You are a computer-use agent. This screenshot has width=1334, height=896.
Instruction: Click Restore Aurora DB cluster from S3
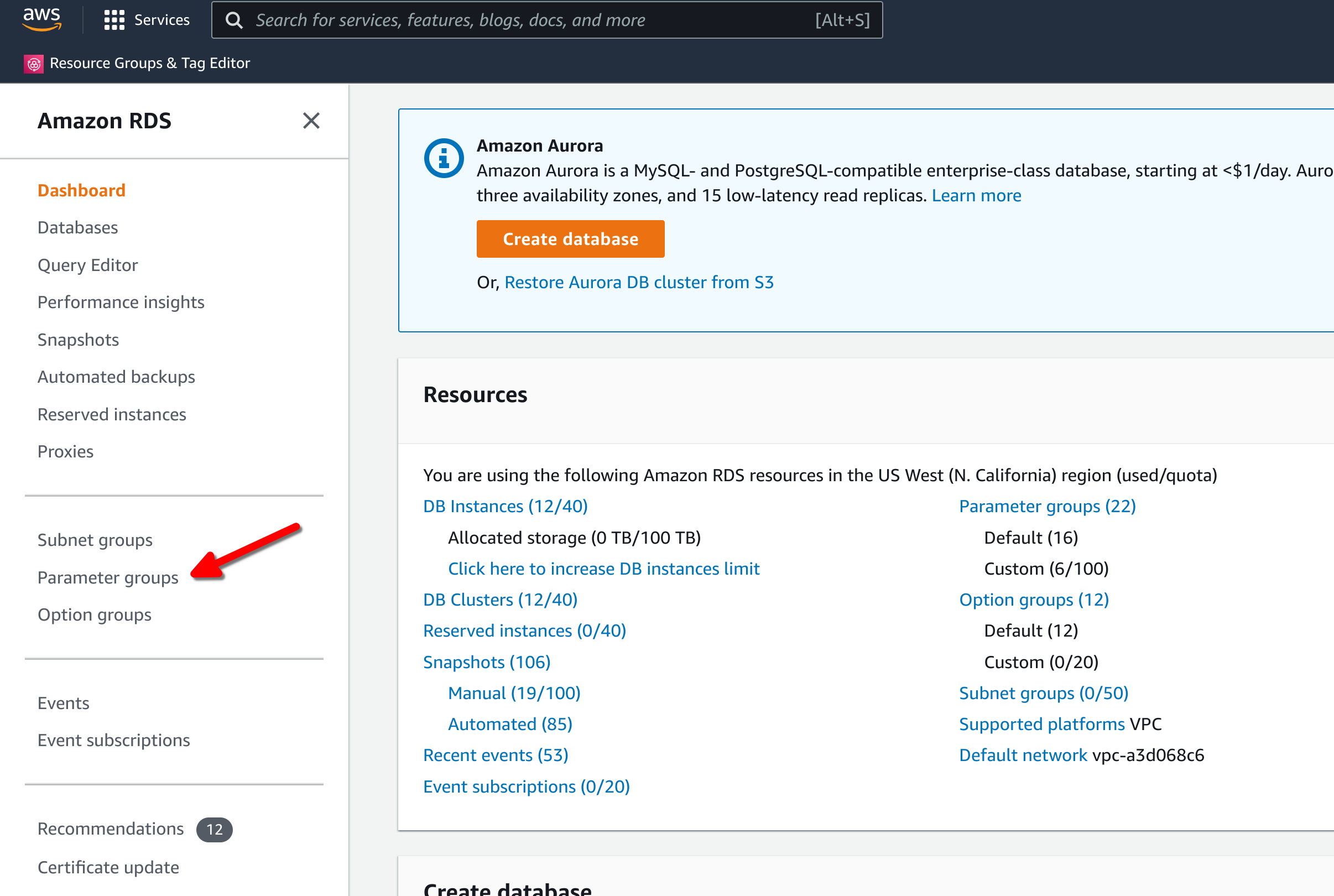639,282
